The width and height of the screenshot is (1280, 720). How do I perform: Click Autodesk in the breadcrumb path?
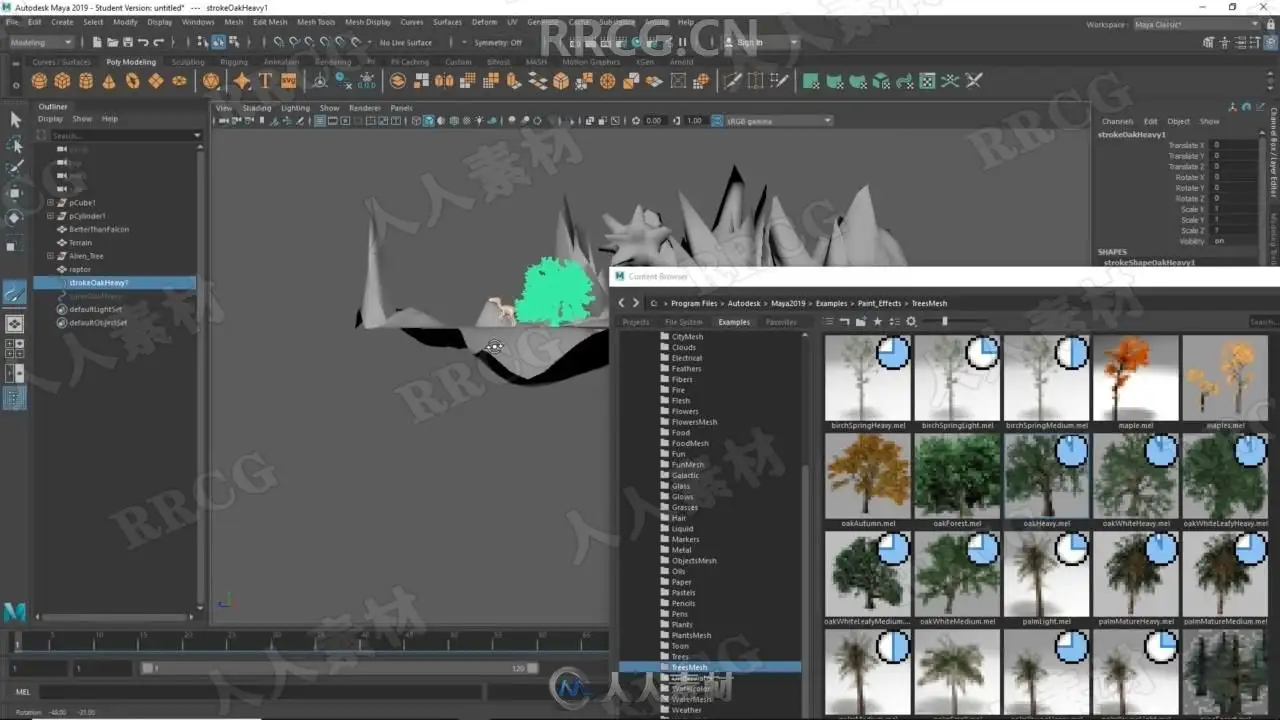point(744,303)
